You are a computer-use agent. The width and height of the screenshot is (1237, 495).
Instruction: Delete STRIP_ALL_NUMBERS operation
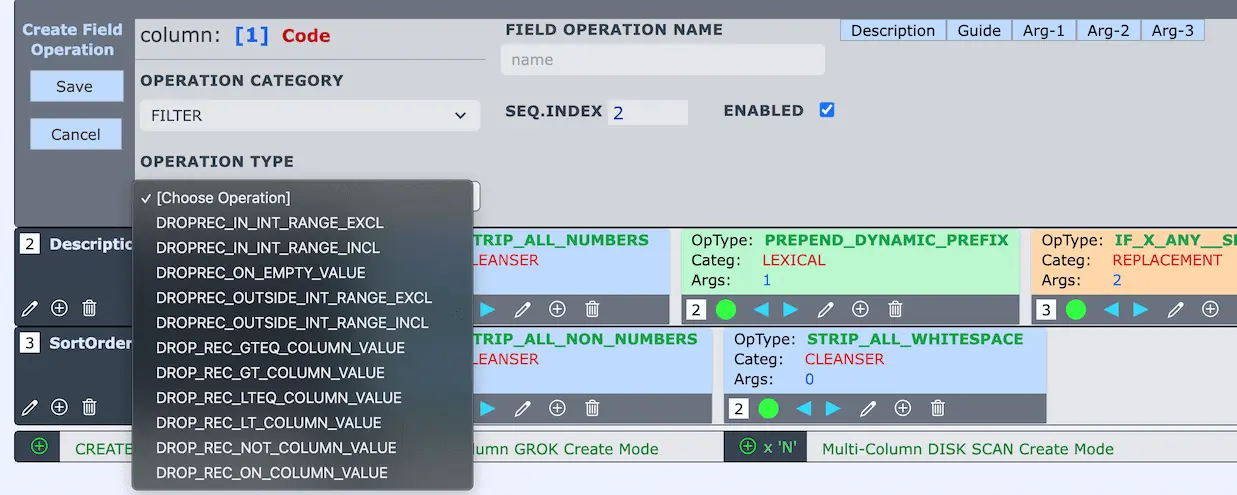[592, 309]
